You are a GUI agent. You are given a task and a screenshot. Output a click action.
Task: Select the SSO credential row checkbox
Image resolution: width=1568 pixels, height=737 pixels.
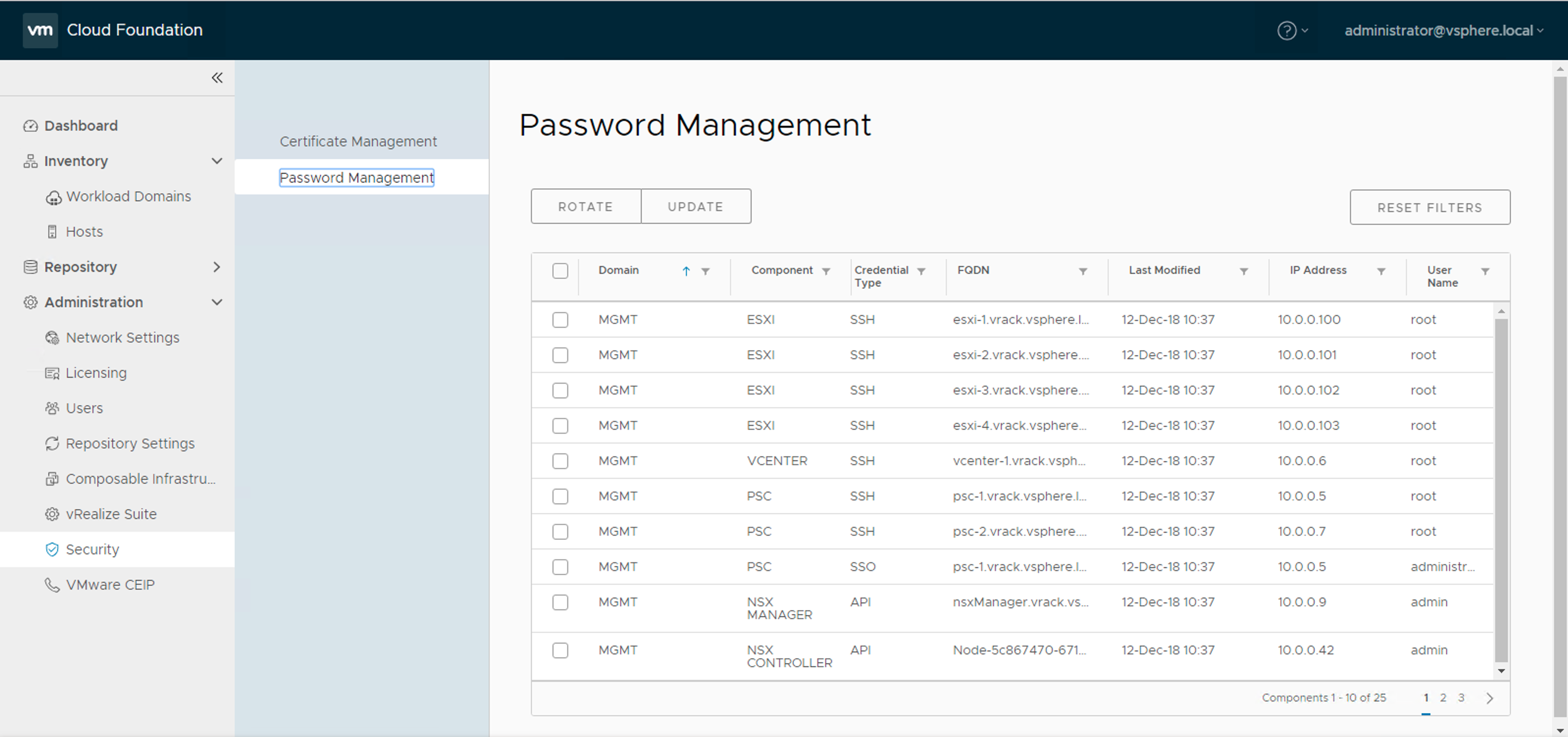pyautogui.click(x=560, y=567)
